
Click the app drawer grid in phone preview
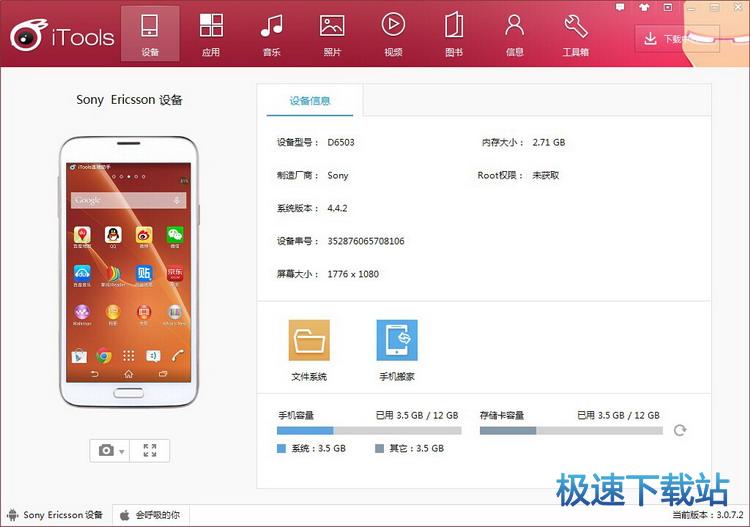[x=128, y=356]
